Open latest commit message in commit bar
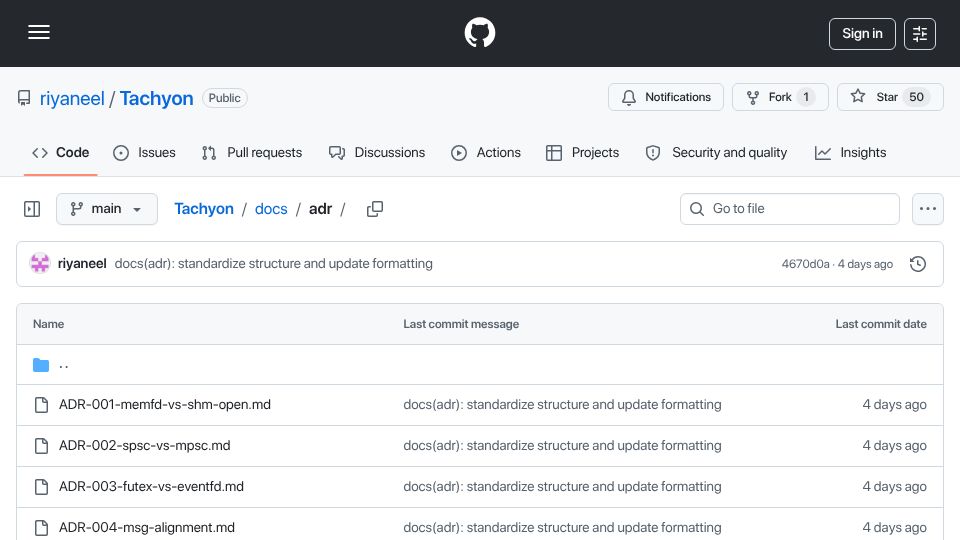960x540 pixels. point(274,263)
